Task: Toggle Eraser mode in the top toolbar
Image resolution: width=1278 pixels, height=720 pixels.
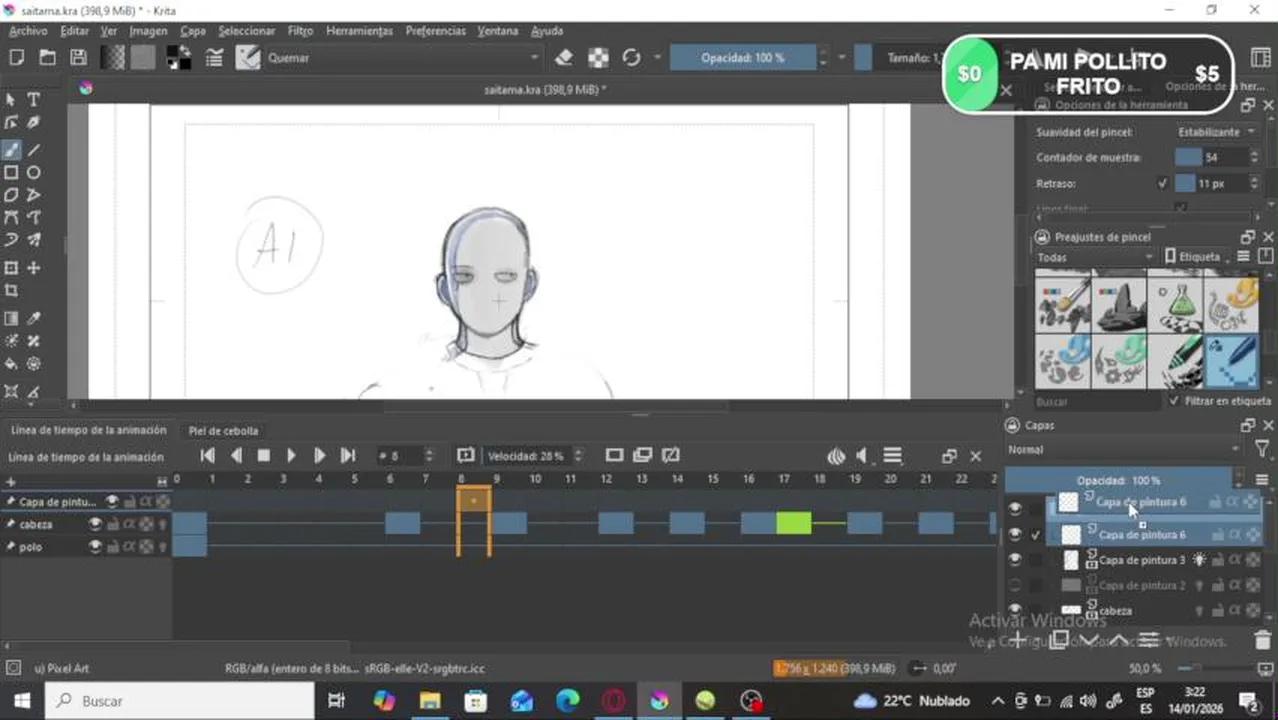Action: point(563,58)
